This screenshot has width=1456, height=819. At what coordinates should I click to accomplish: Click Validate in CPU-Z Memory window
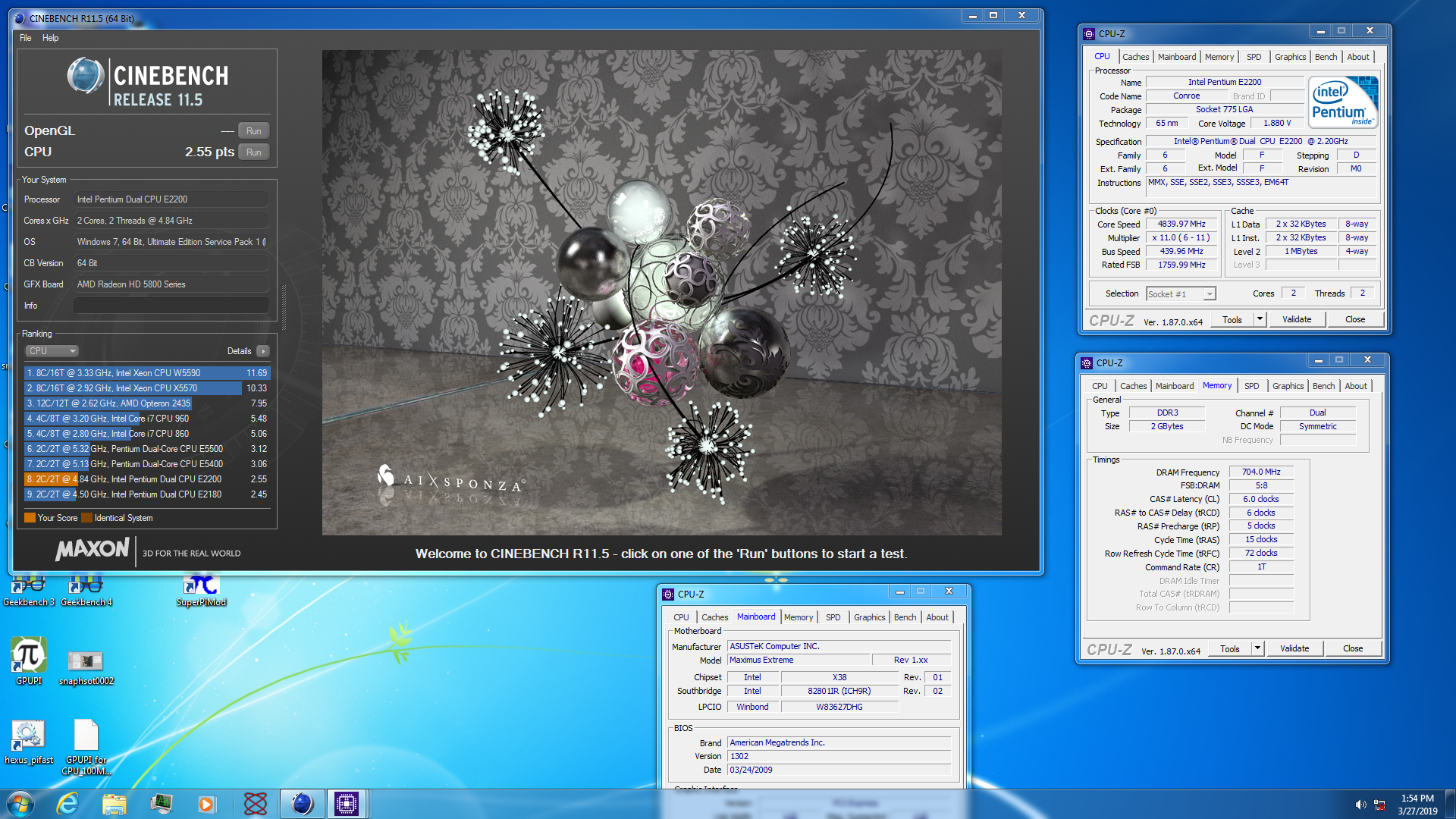pyautogui.click(x=1294, y=648)
